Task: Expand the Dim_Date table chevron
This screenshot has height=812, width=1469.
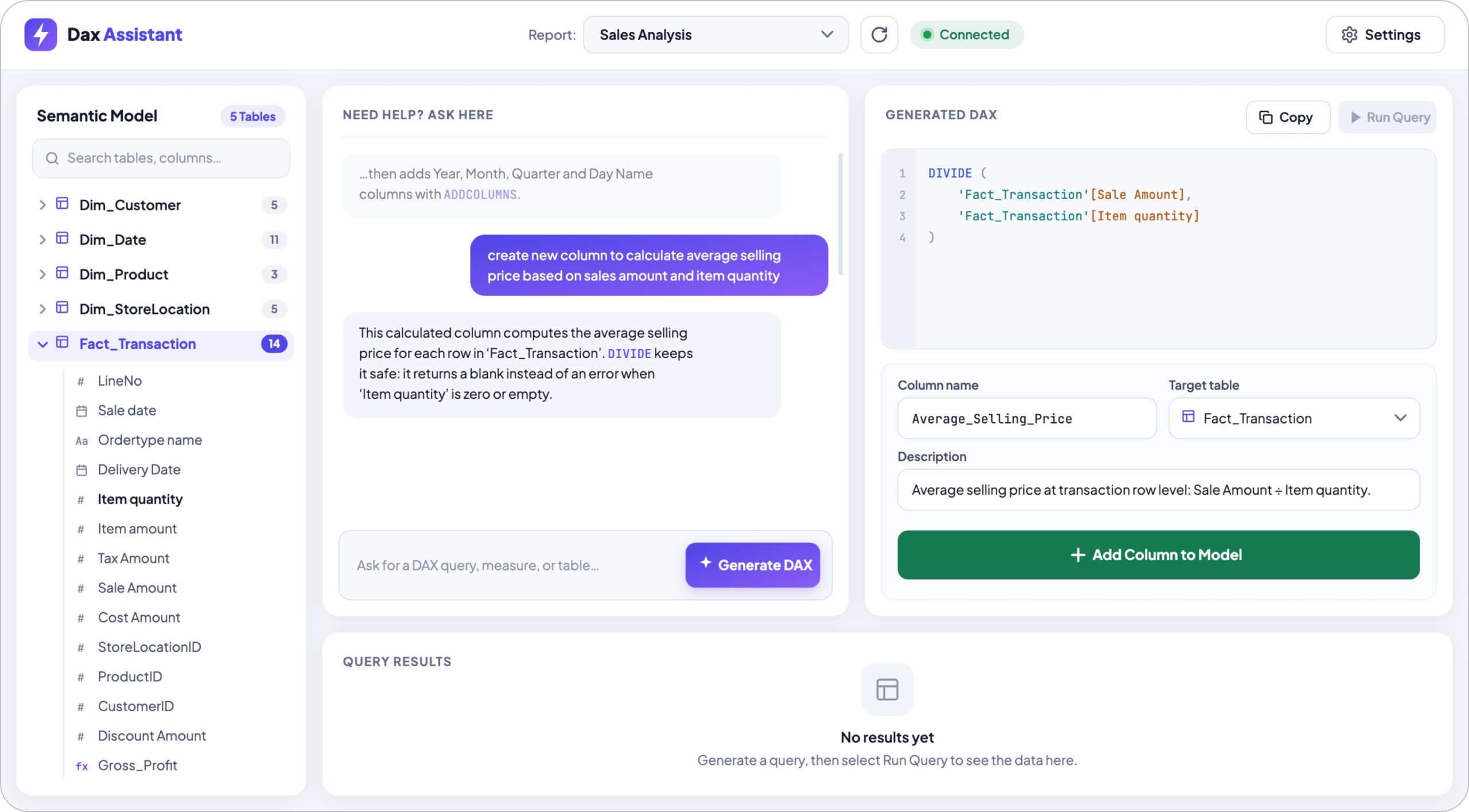Action: (42, 239)
